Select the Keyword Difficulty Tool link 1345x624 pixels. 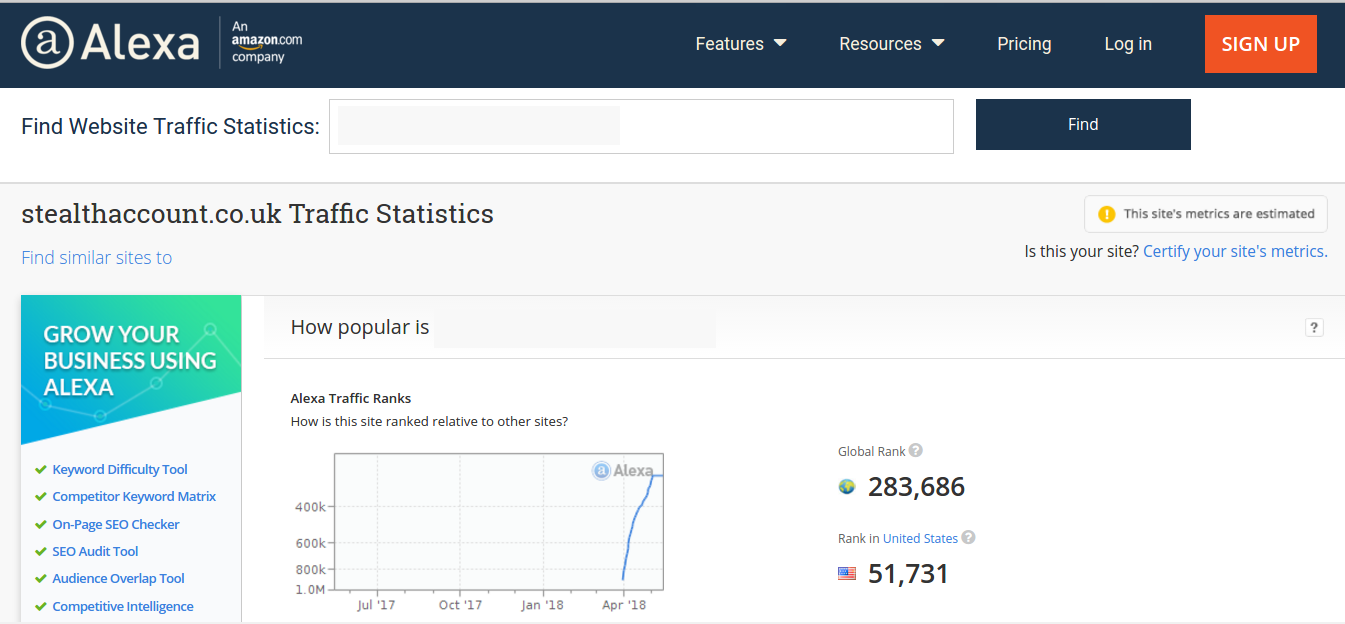[119, 468]
